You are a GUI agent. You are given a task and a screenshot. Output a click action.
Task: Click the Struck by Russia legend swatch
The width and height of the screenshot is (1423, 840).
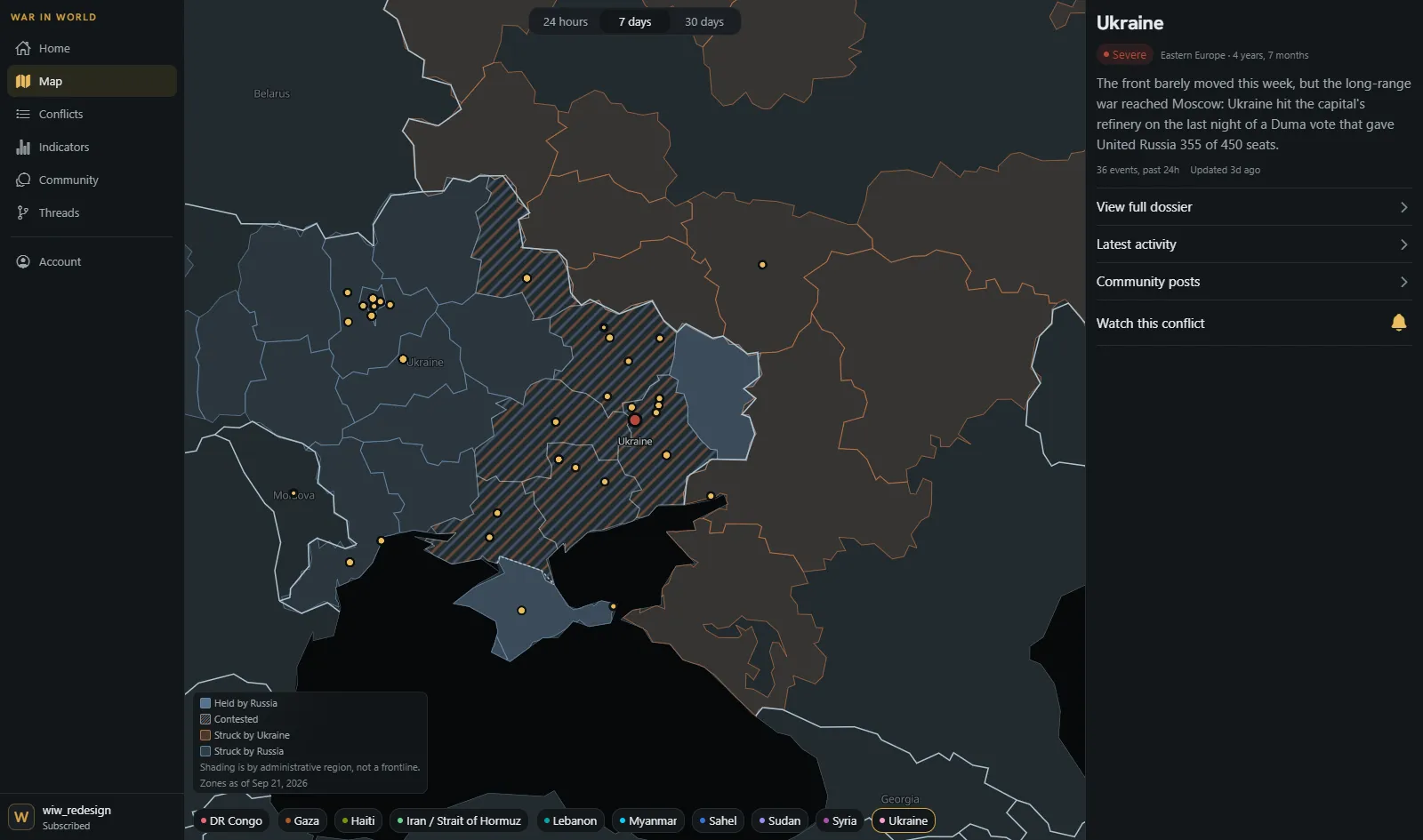[205, 751]
